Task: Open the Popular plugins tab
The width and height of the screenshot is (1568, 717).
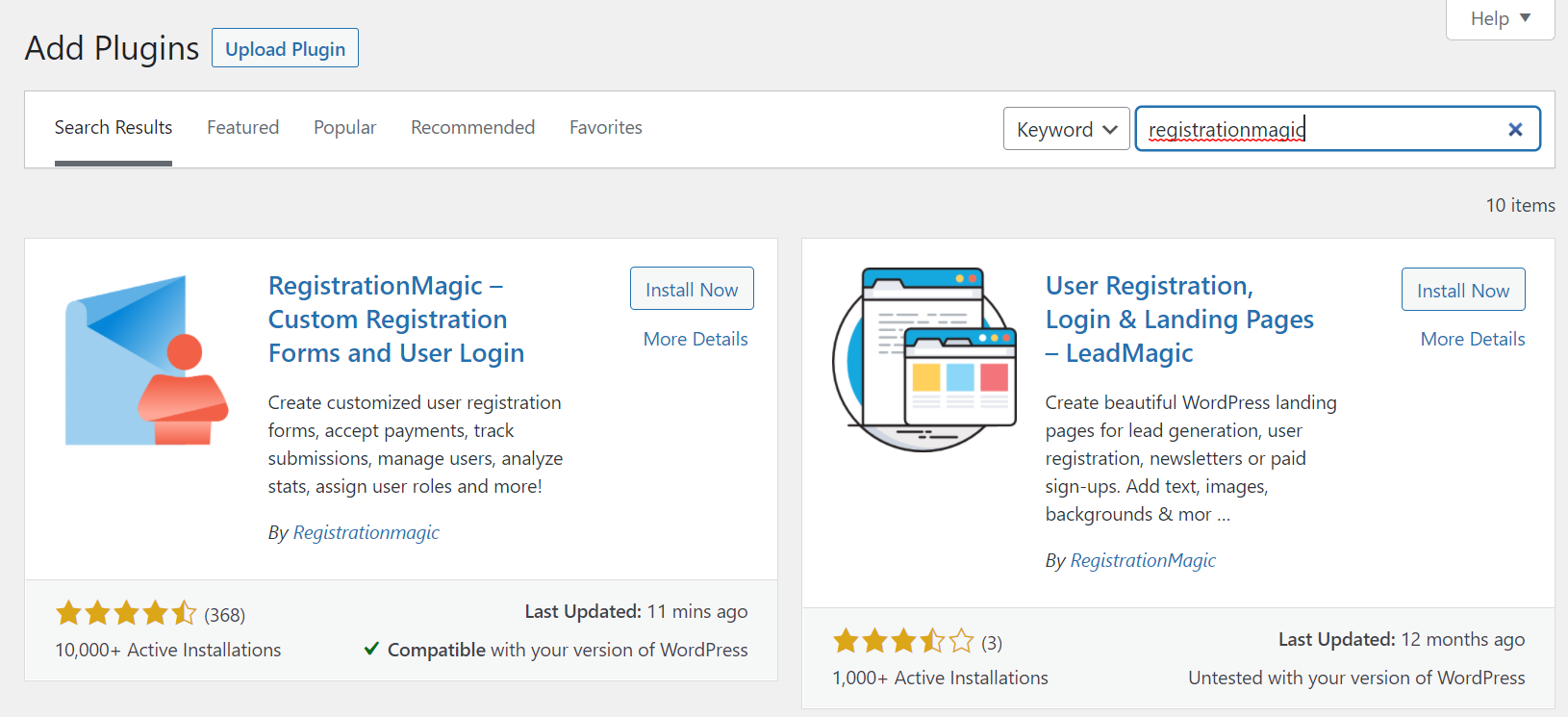Action: coord(344,127)
